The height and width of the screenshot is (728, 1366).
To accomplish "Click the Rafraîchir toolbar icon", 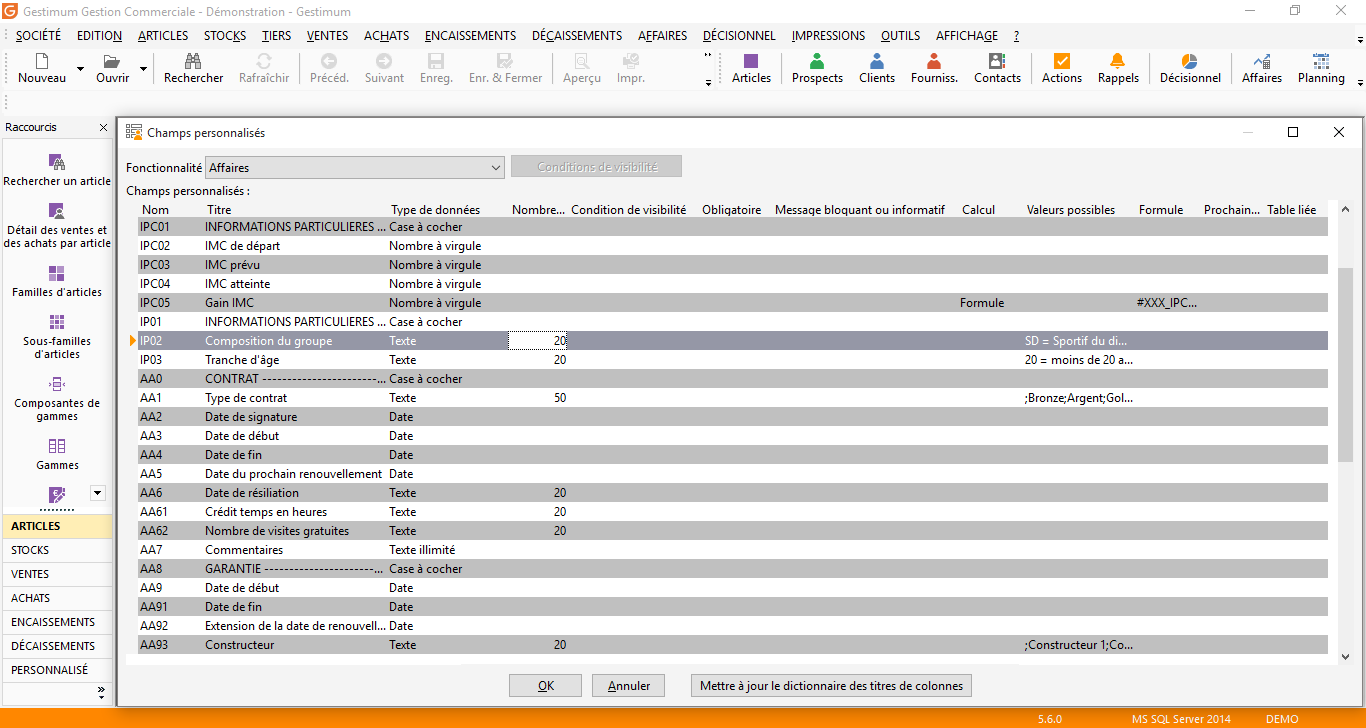I will 264,61.
